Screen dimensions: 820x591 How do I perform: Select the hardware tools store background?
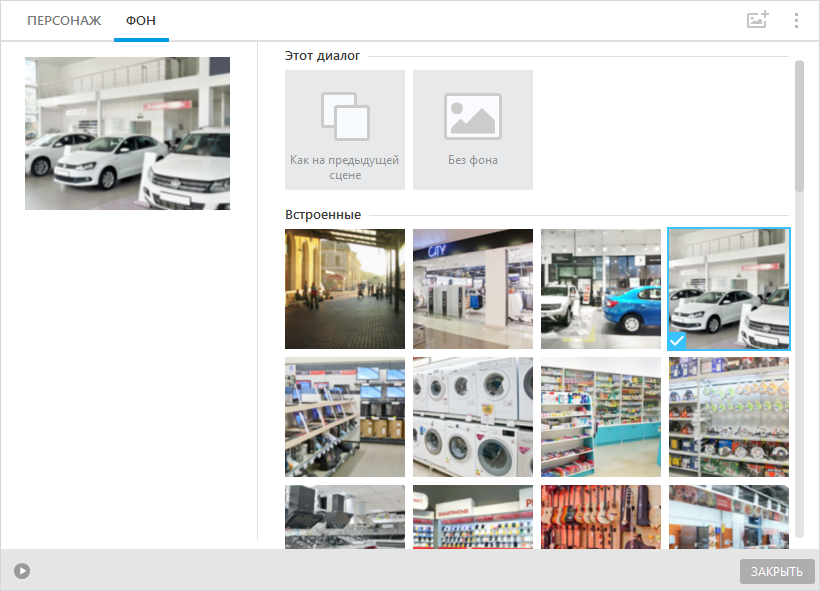tap(729, 417)
